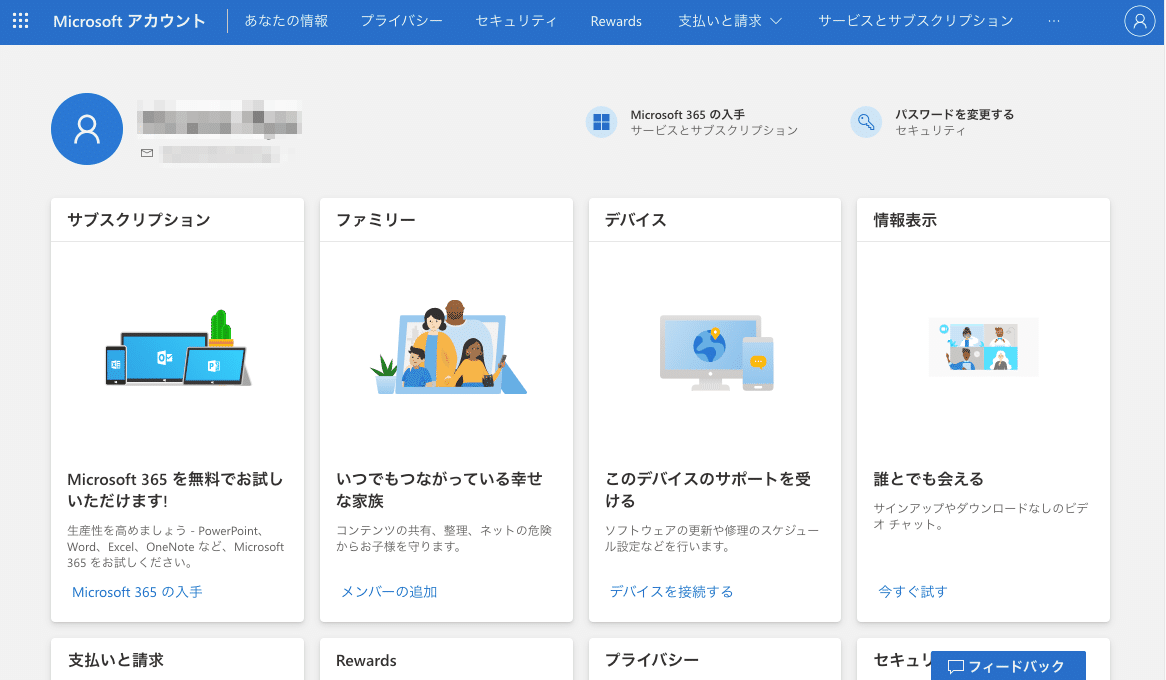
Task: Open Rewards in top navigation
Action: [x=616, y=22]
